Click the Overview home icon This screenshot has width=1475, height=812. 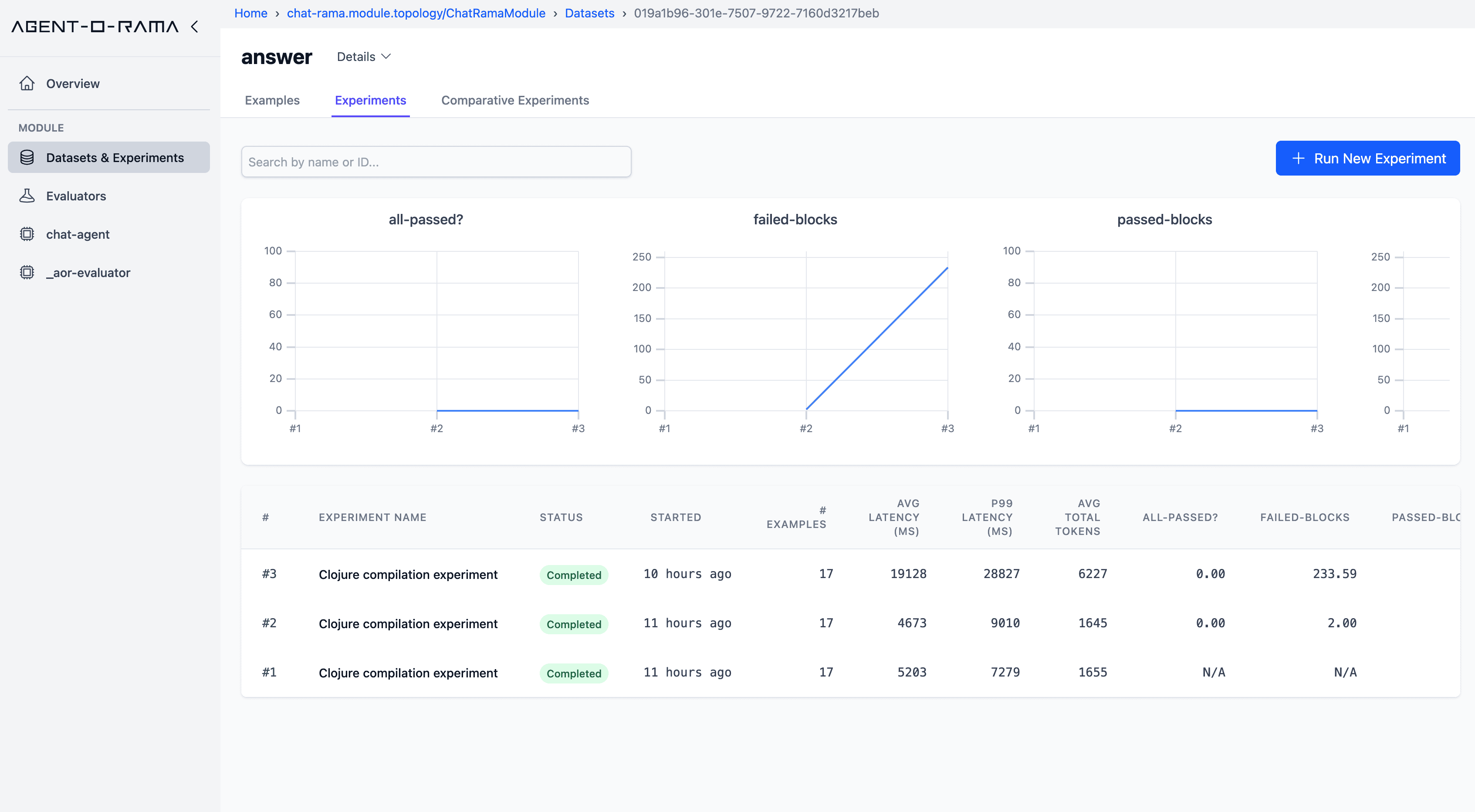coord(27,84)
